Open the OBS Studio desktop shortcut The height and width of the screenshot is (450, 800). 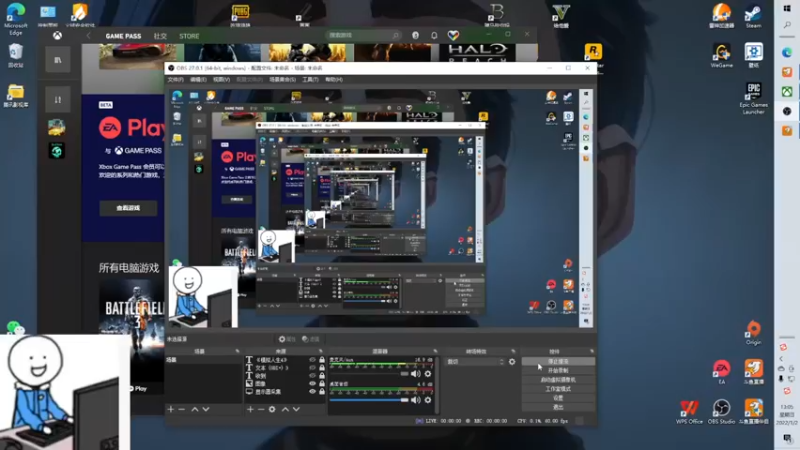(x=721, y=412)
